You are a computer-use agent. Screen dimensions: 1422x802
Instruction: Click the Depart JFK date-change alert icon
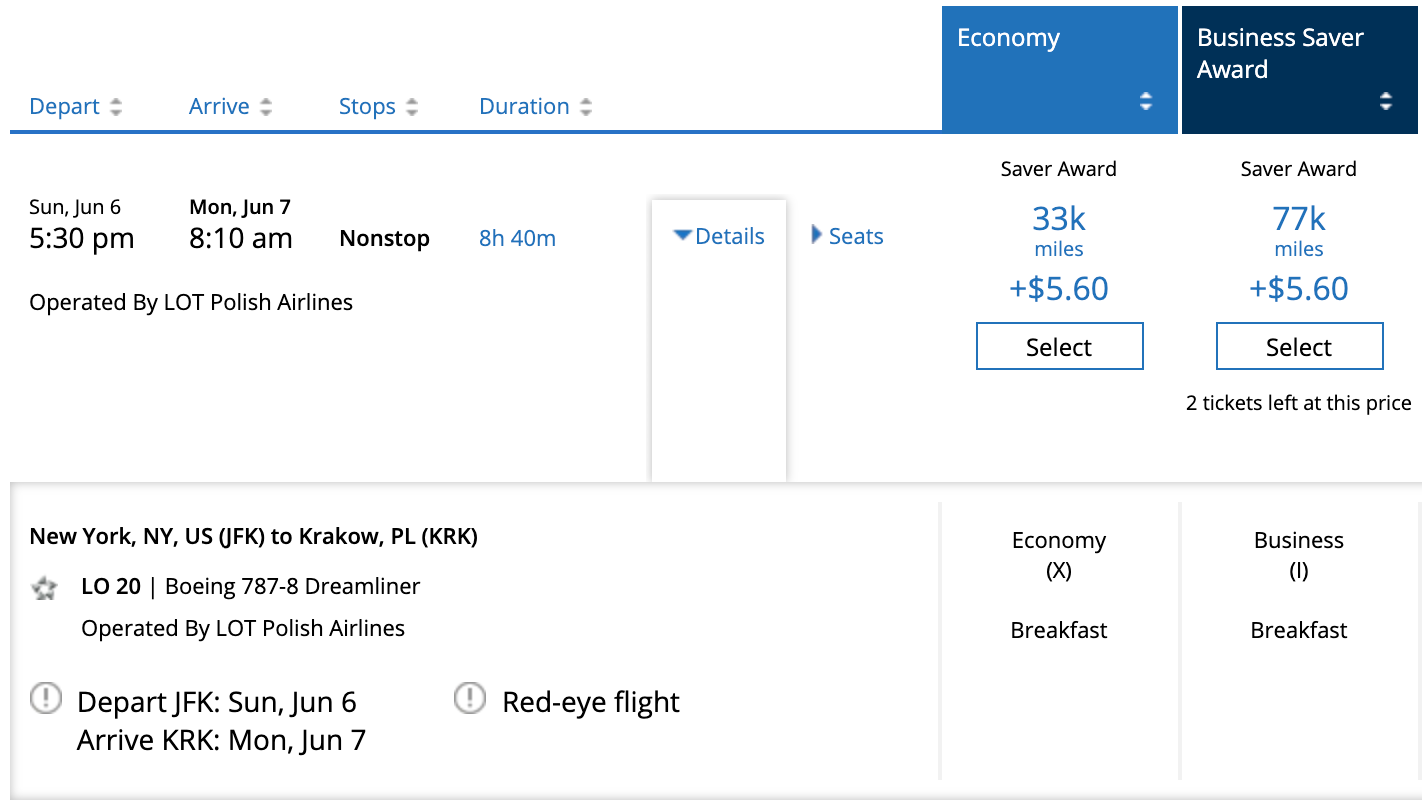click(x=46, y=699)
